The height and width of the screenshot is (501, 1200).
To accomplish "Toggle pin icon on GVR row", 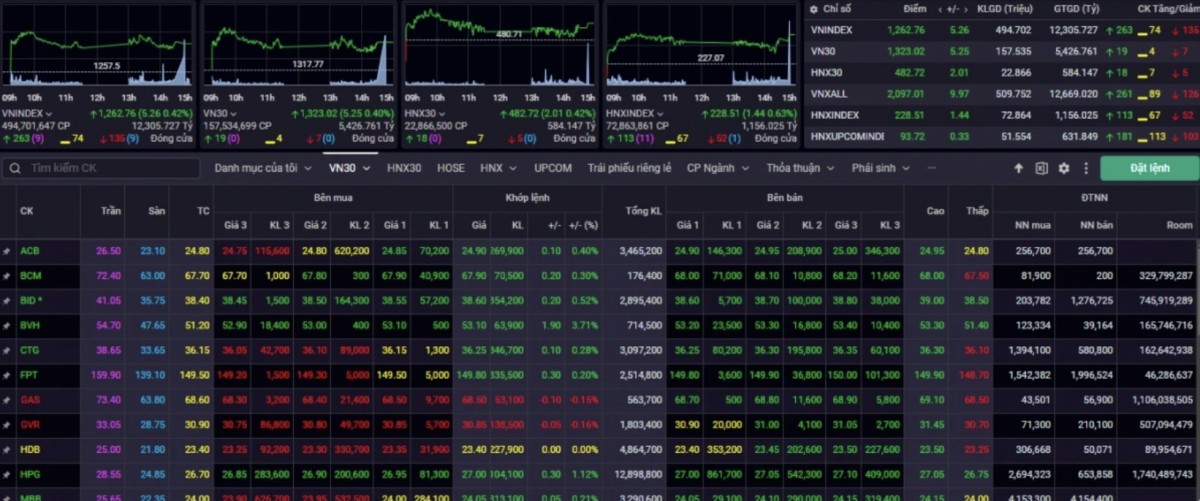I will coord(7,425).
